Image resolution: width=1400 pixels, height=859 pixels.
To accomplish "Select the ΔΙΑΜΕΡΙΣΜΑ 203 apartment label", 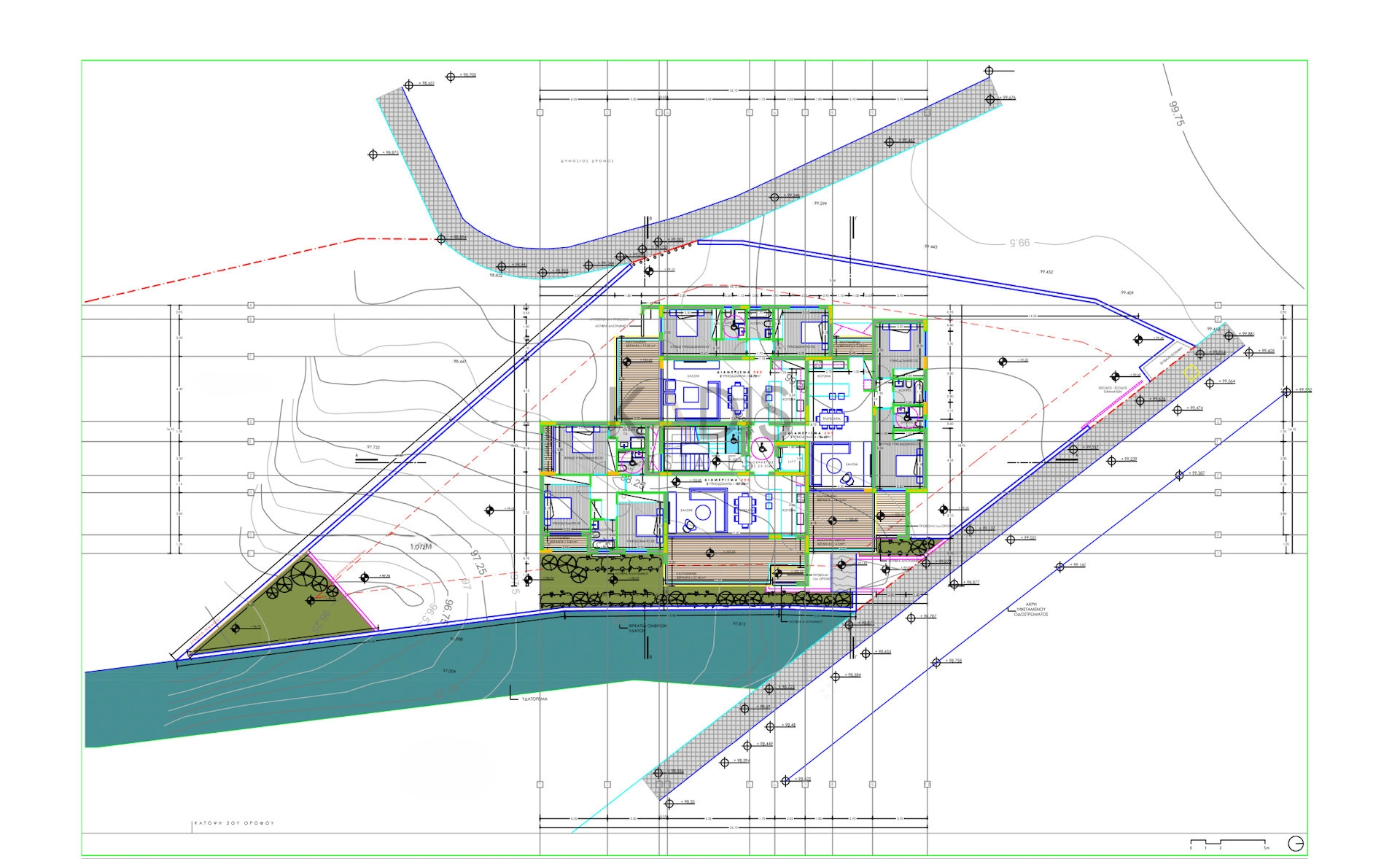I will [727, 480].
